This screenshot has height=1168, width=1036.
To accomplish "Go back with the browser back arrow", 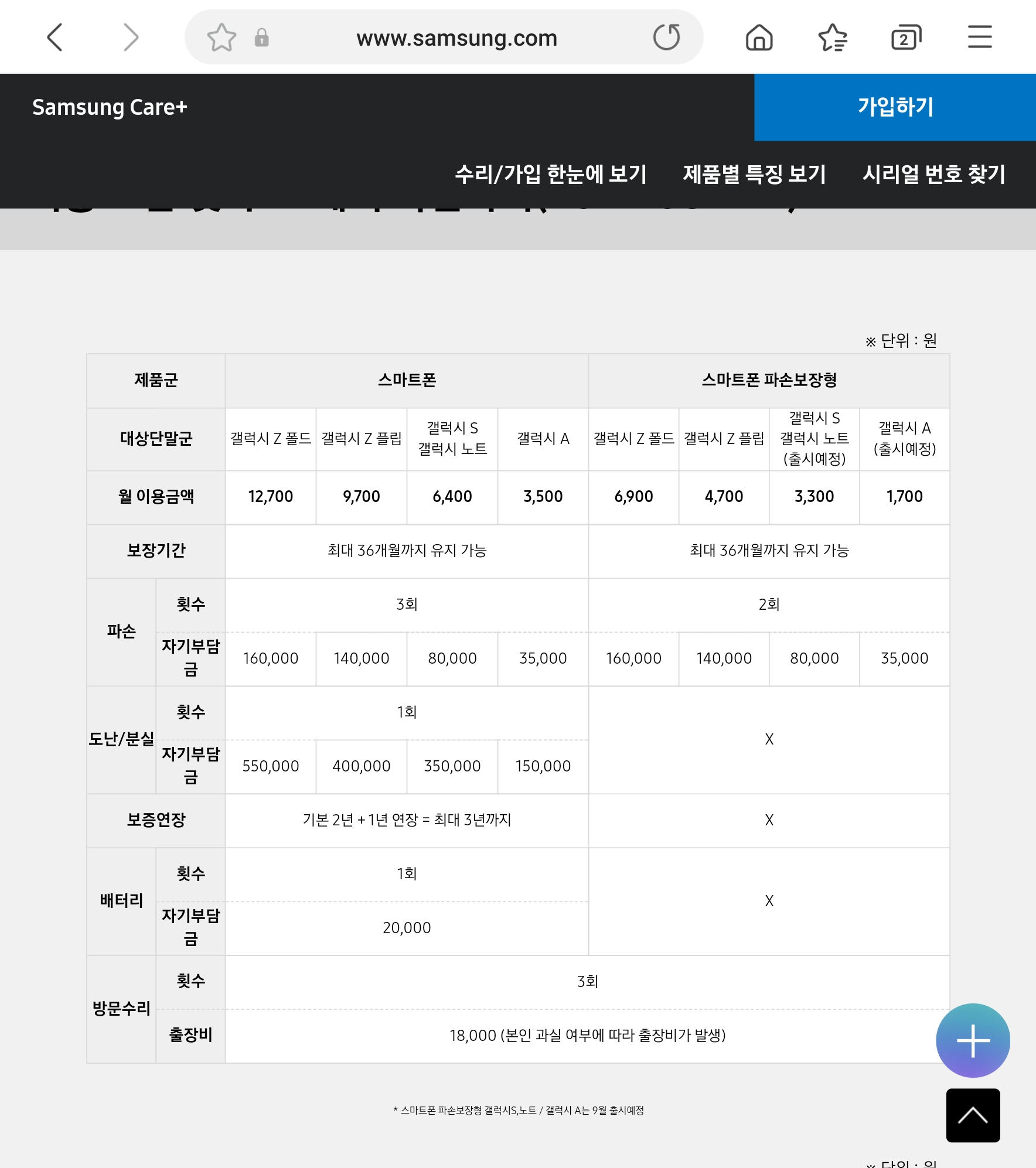I will tap(54, 37).
